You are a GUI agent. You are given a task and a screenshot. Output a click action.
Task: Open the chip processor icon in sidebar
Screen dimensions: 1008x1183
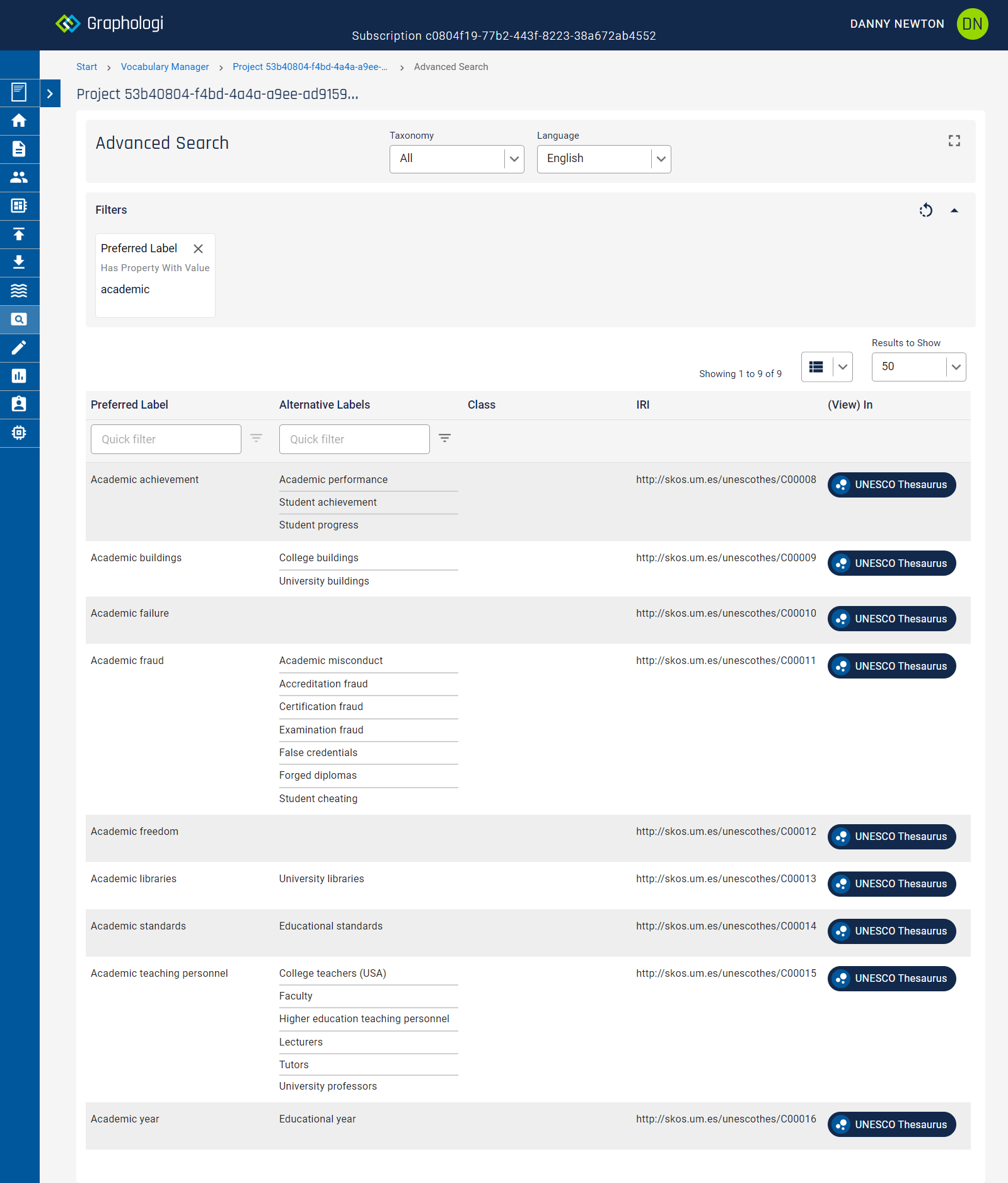tap(20, 433)
